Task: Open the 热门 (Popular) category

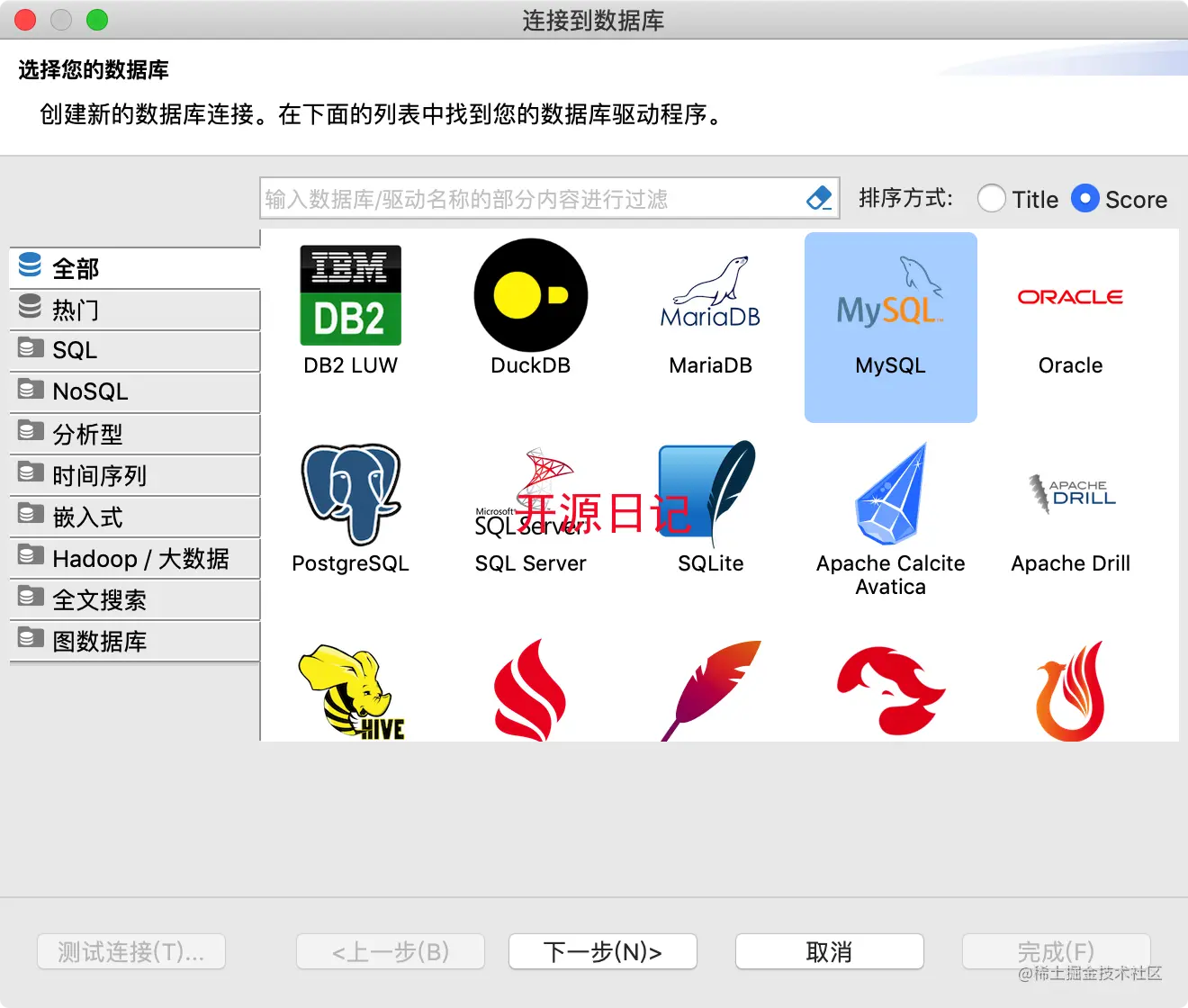Action: (x=135, y=310)
